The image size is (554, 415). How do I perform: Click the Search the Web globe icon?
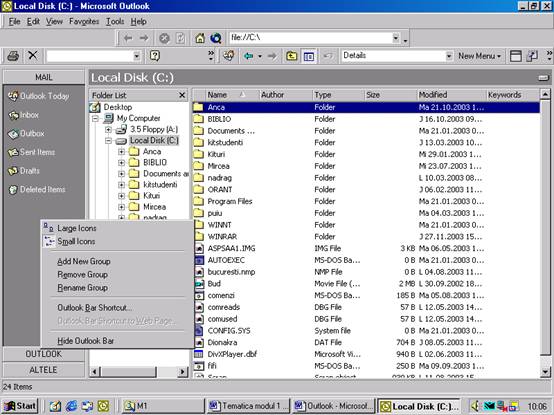coord(216,38)
